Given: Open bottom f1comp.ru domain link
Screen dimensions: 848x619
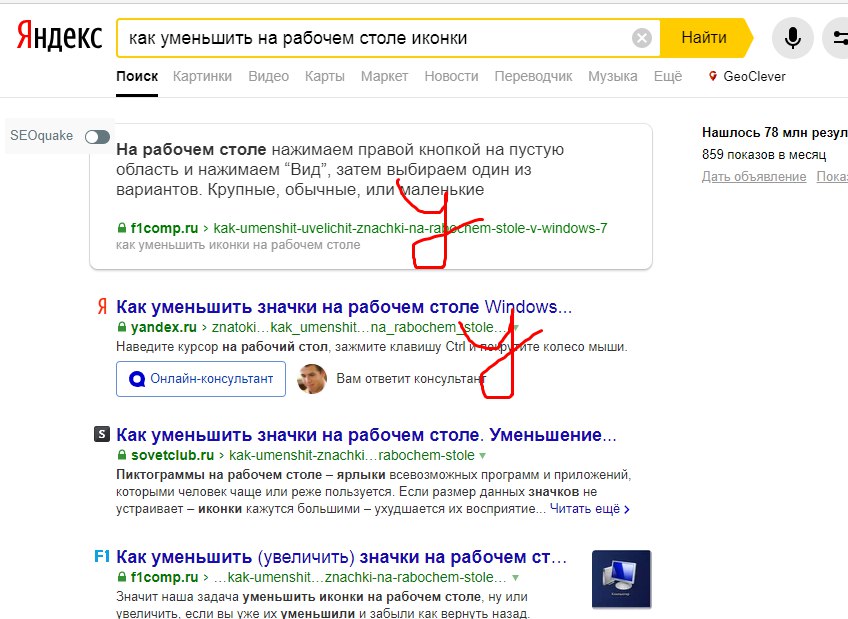Looking at the screenshot, I should [x=164, y=577].
